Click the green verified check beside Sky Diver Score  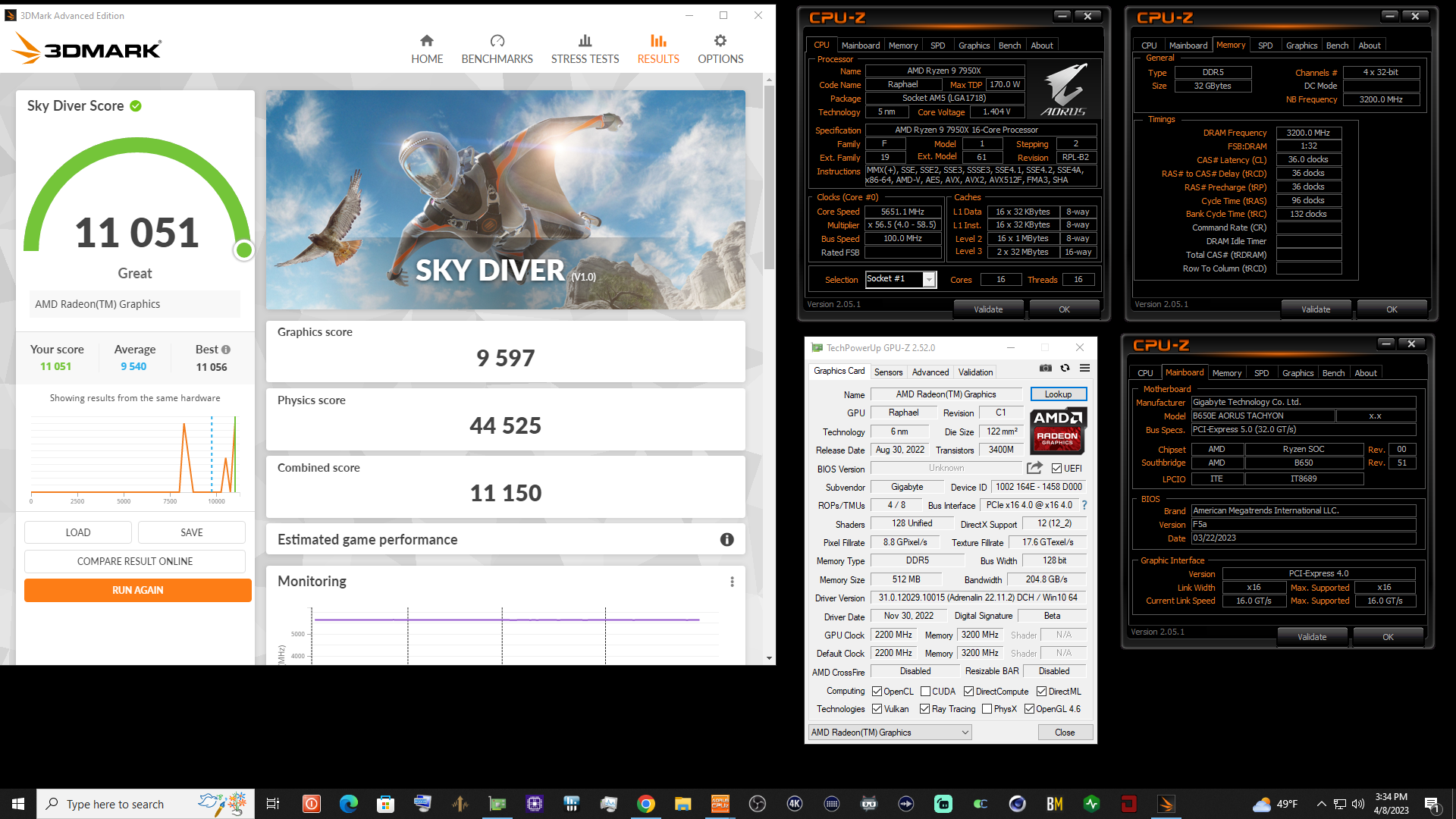136,106
